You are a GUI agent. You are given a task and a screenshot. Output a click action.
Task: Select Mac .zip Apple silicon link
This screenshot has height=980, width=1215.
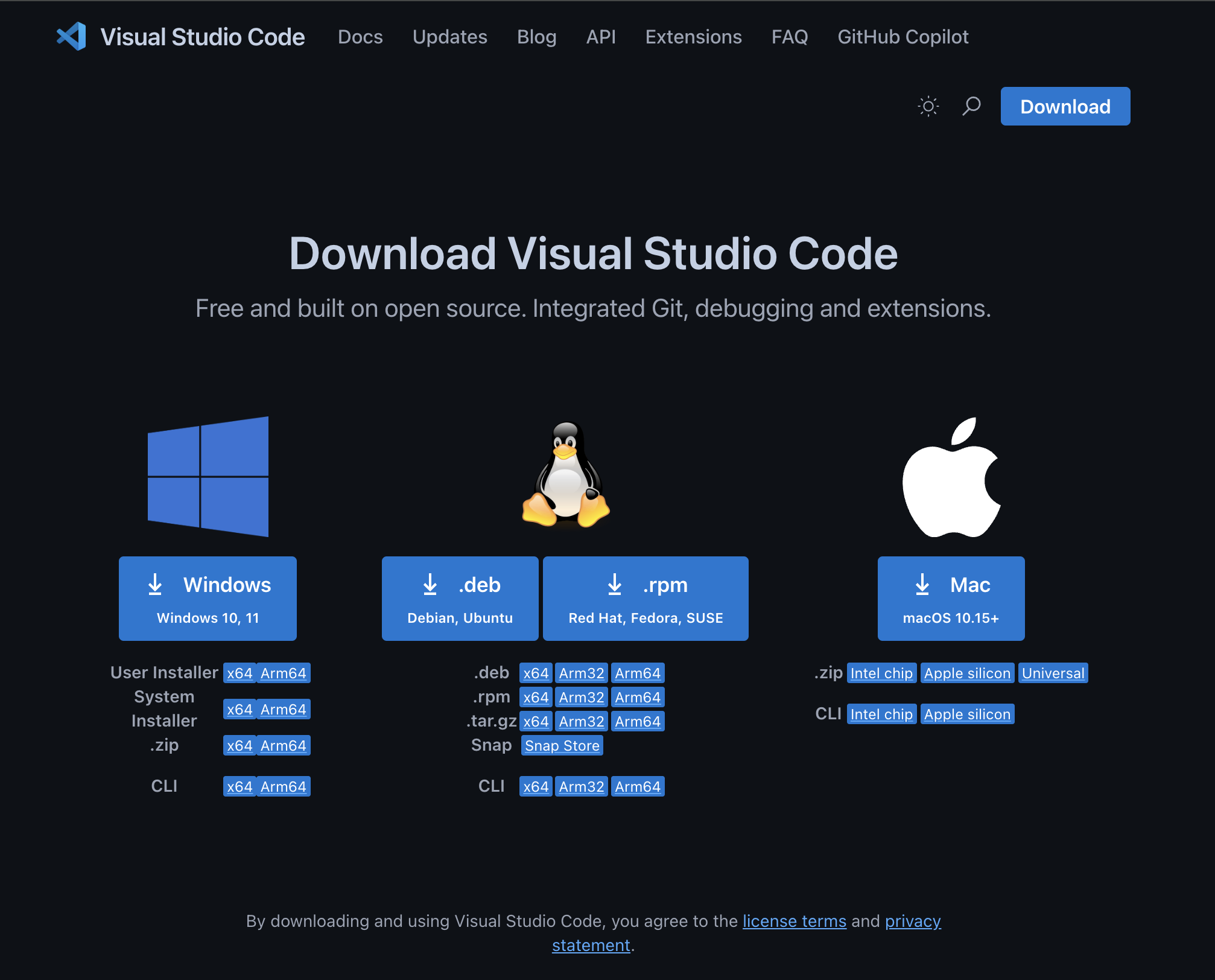[967, 673]
